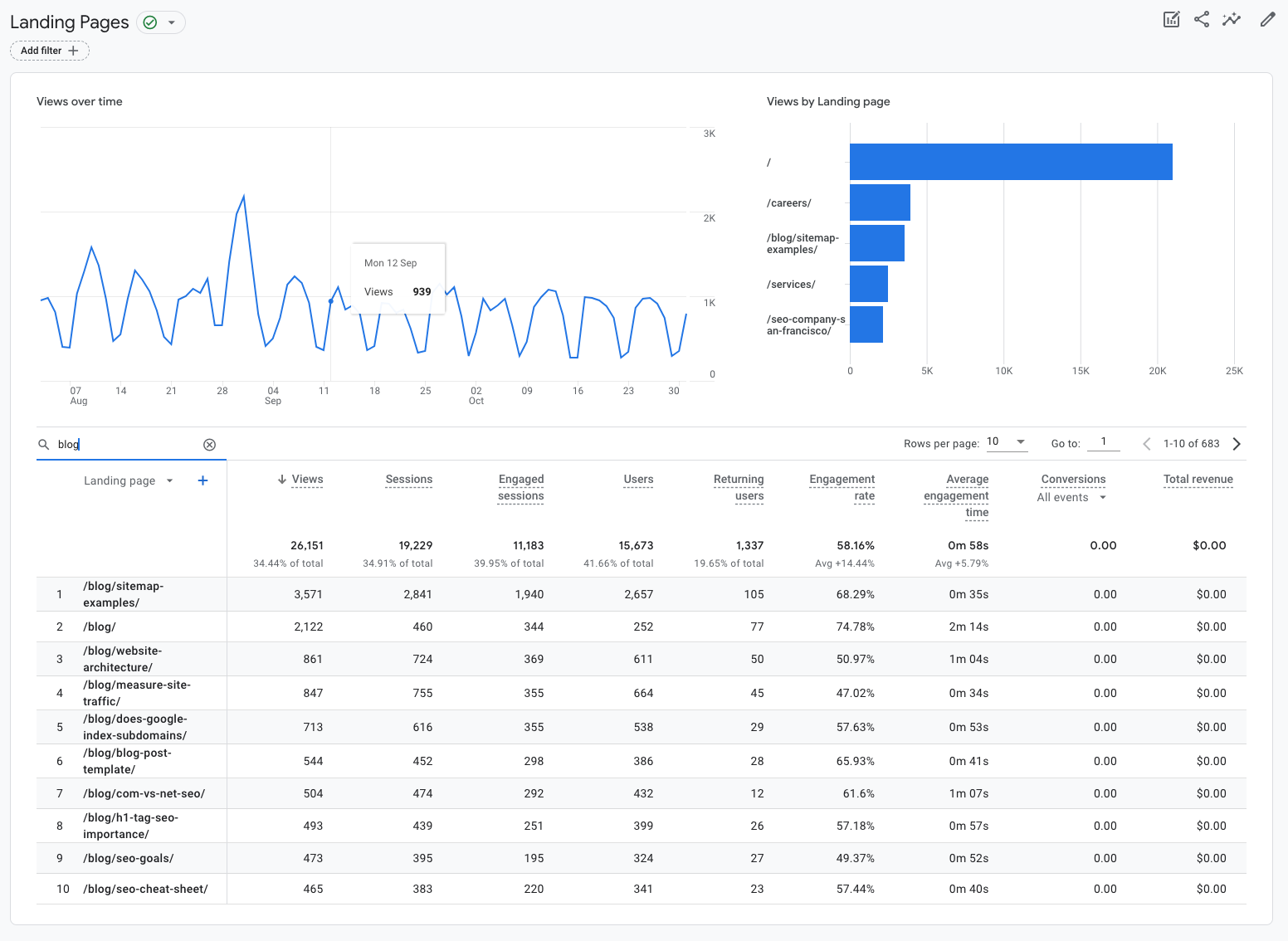
Task: Click the Add filter button
Action: (50, 51)
